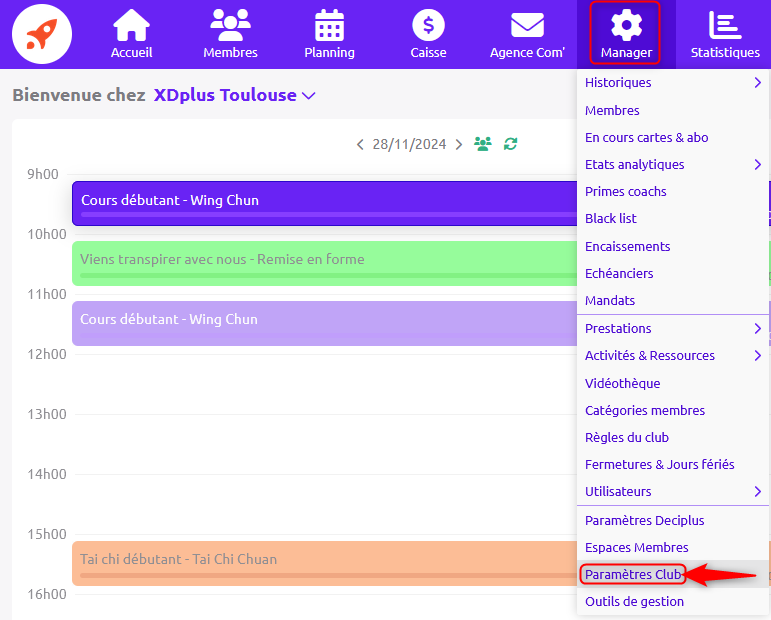Open the Agence Com' envelope icon
This screenshot has height=620, width=771.
(527, 26)
